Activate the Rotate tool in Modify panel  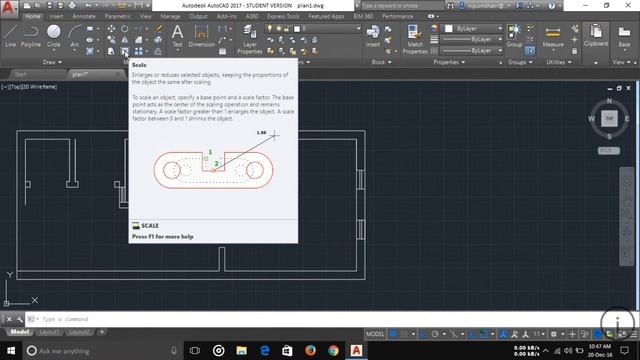point(124,29)
